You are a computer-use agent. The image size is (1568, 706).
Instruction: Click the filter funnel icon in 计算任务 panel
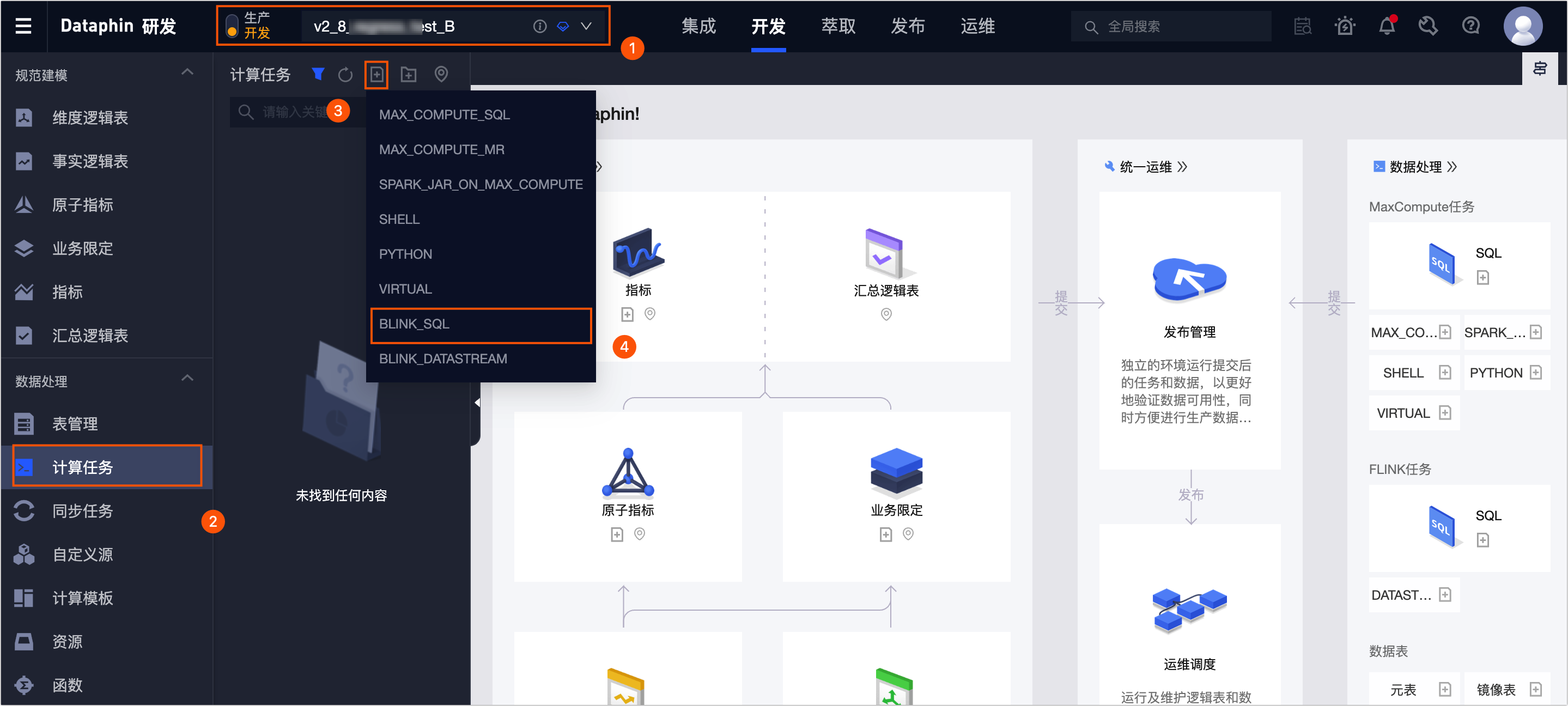click(317, 74)
